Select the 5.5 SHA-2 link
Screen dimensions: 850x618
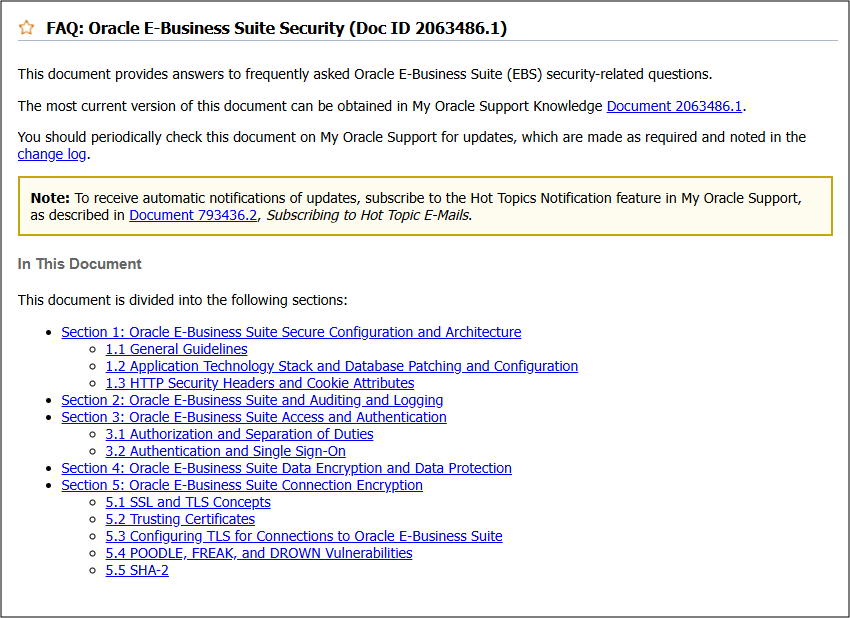pos(137,570)
